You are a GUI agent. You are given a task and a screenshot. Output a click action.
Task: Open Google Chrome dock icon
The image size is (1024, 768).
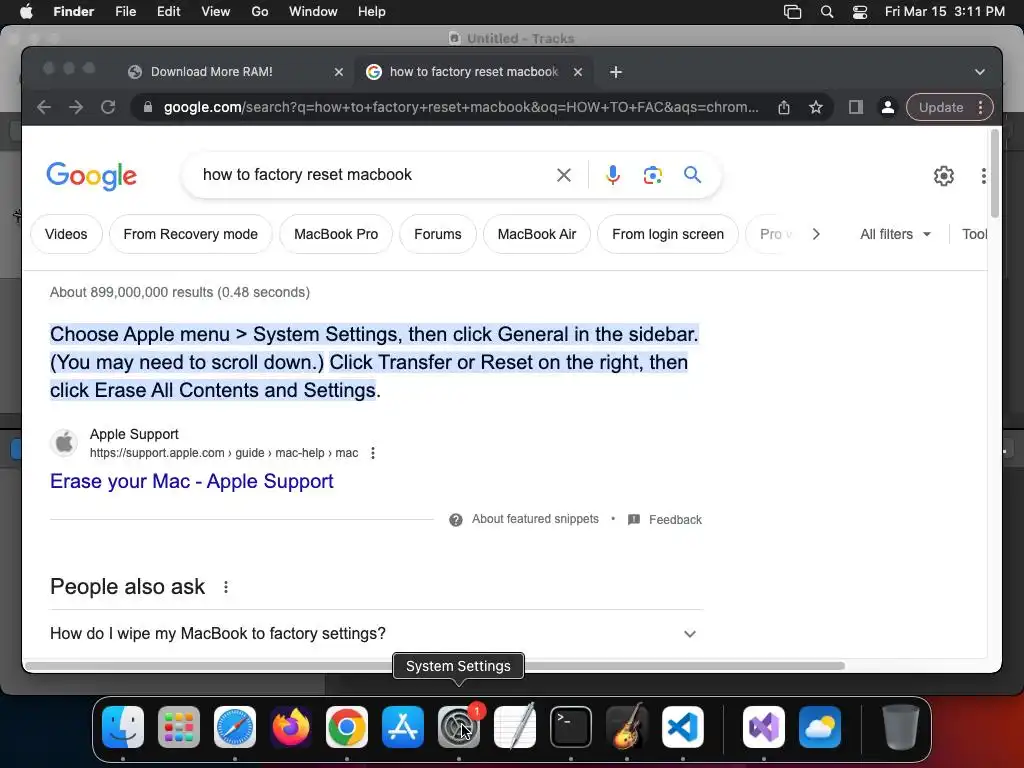tap(347, 727)
